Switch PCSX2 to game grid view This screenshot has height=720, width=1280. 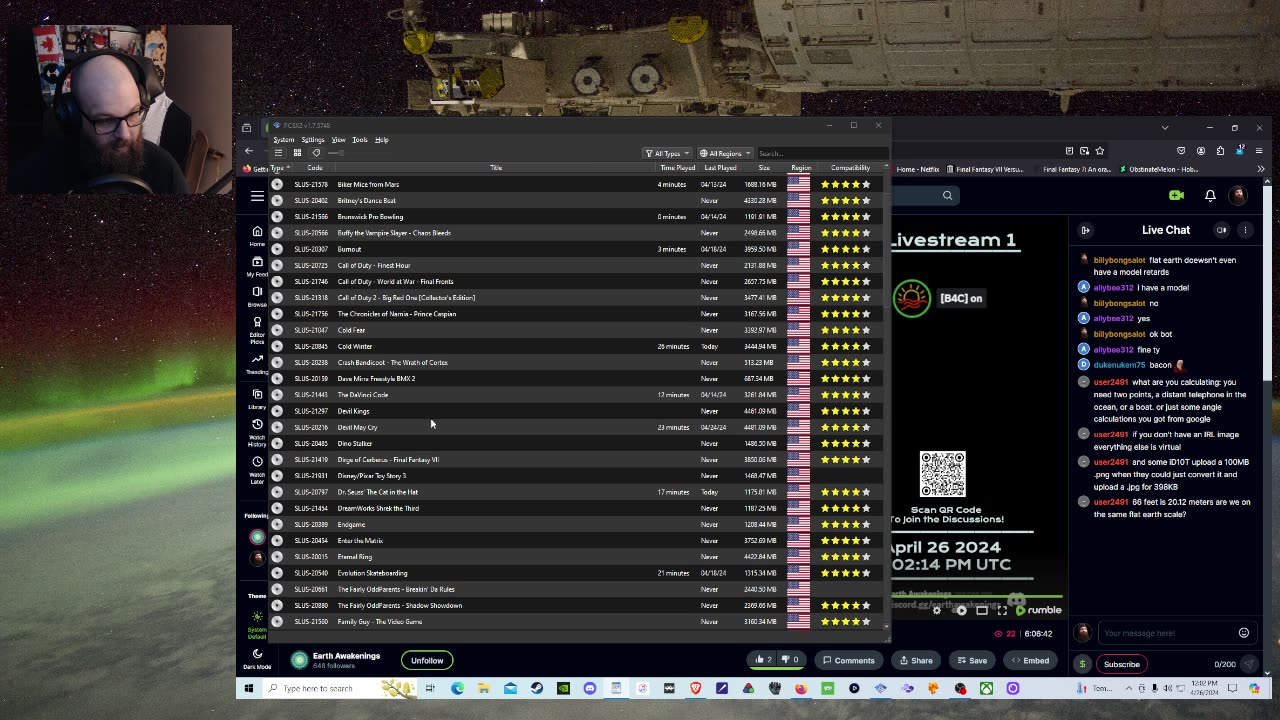pyautogui.click(x=297, y=153)
